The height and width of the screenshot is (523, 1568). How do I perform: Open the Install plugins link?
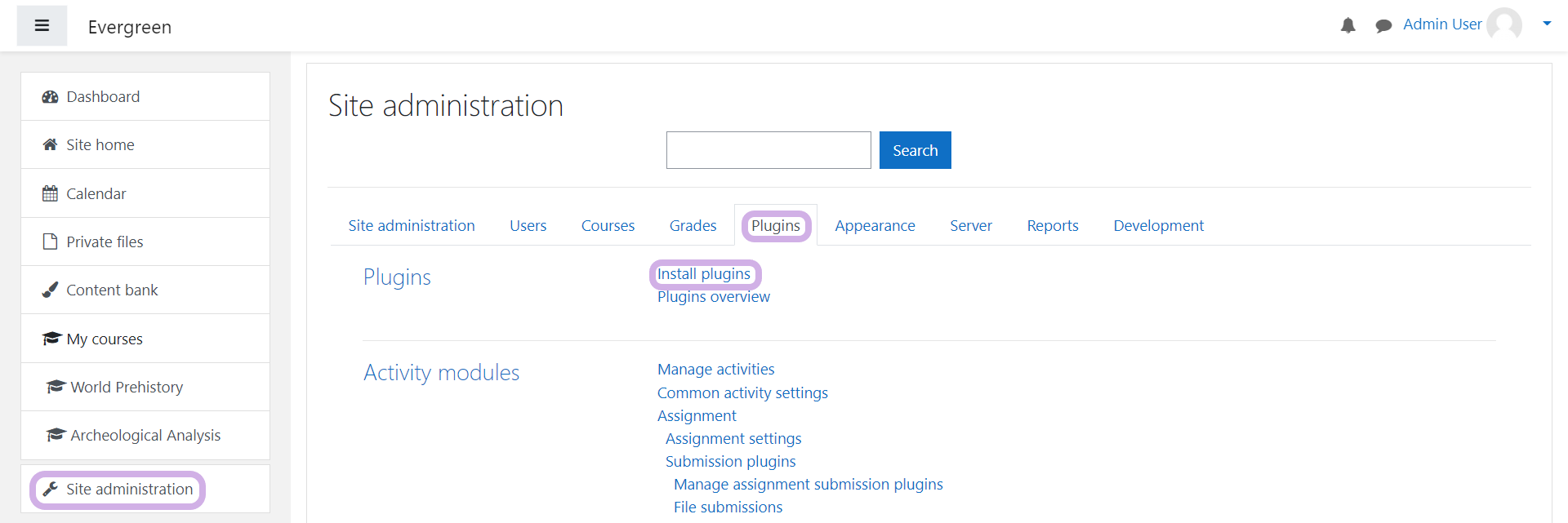point(703,274)
